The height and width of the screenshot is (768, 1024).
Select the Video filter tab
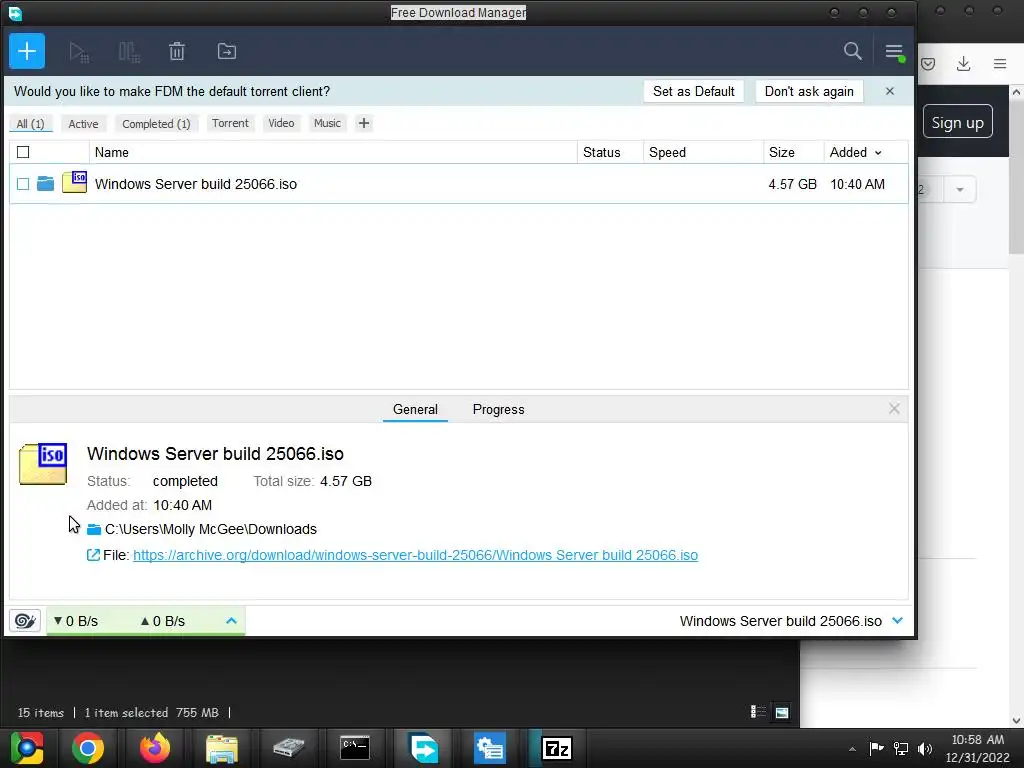(x=281, y=123)
